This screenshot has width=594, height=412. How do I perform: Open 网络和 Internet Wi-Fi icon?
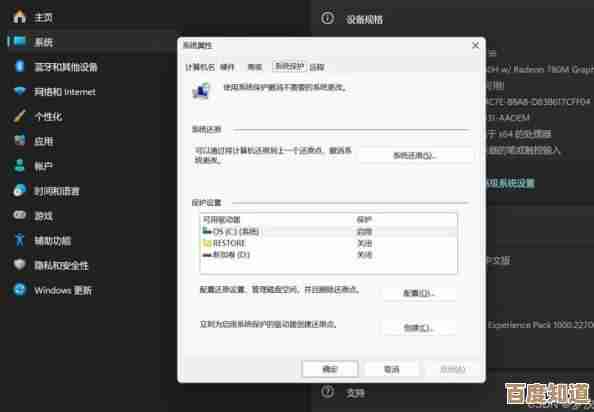[19, 91]
